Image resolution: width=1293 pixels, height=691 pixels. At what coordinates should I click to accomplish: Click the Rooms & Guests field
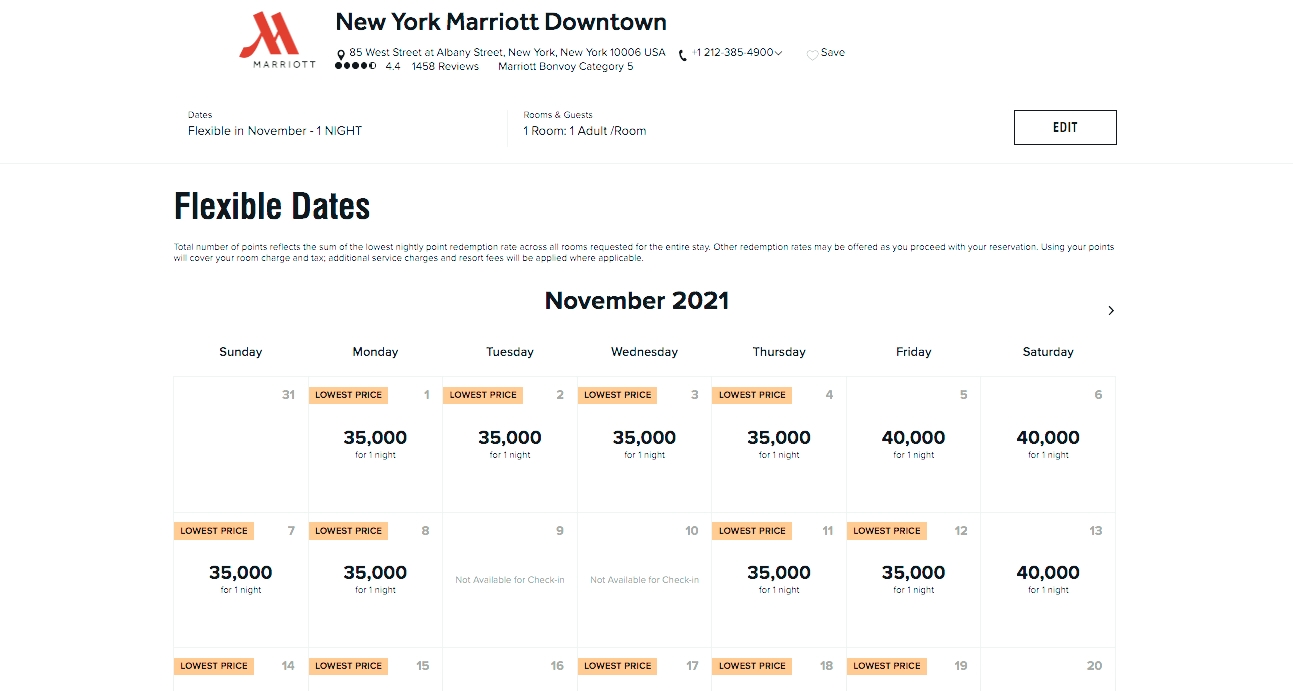tap(584, 125)
